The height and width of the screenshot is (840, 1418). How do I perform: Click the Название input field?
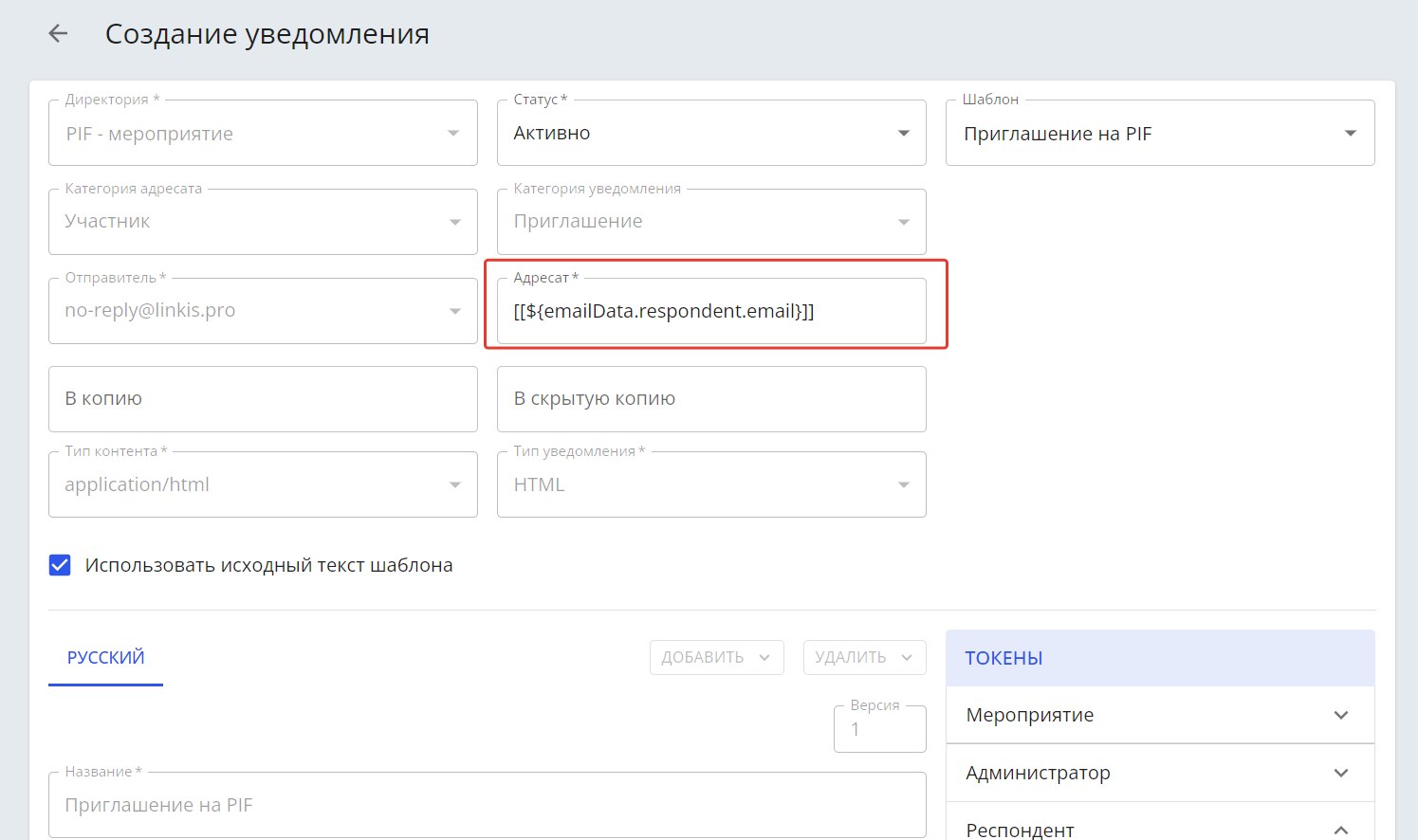click(488, 805)
